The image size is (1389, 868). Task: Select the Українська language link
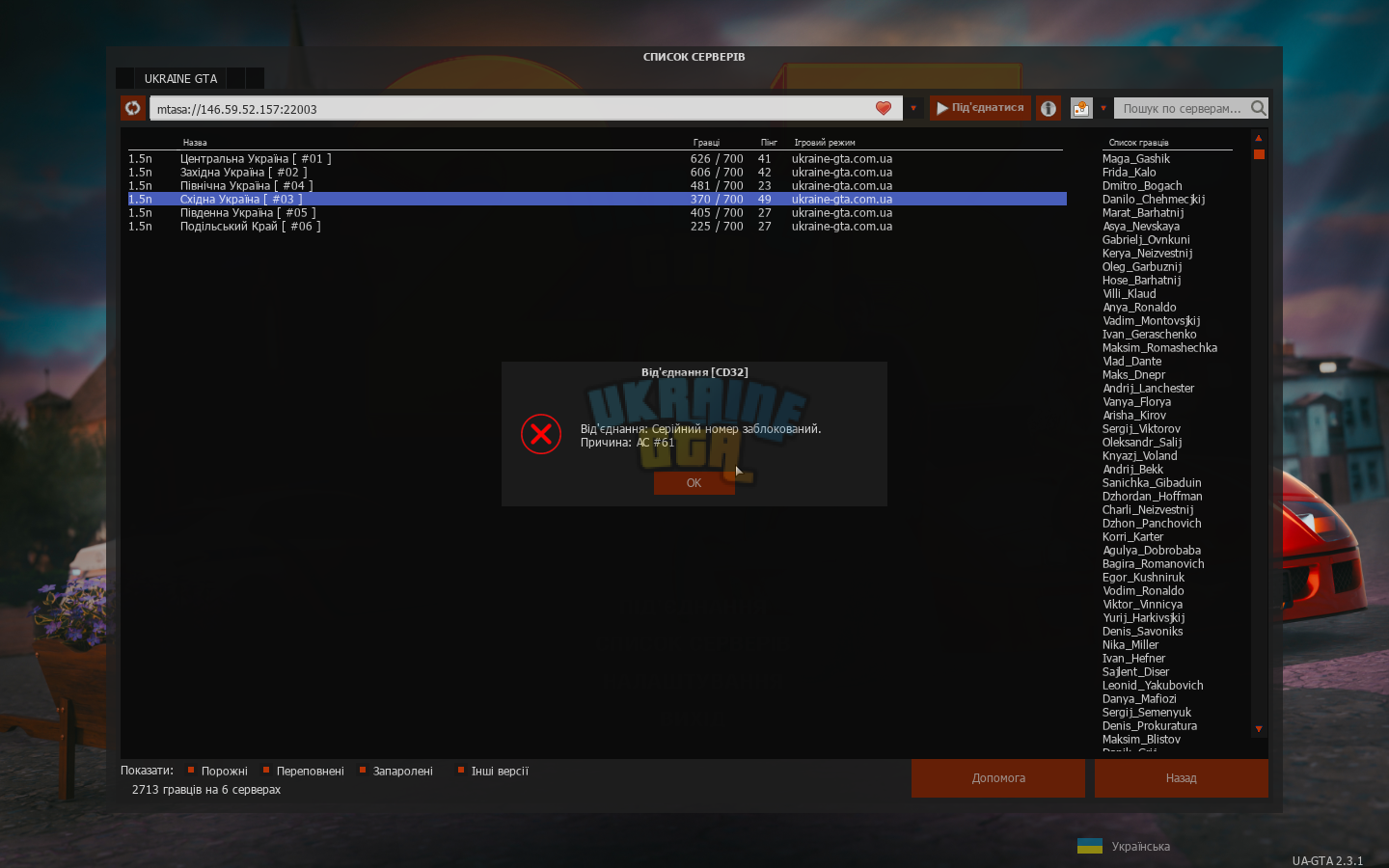coord(1141,846)
